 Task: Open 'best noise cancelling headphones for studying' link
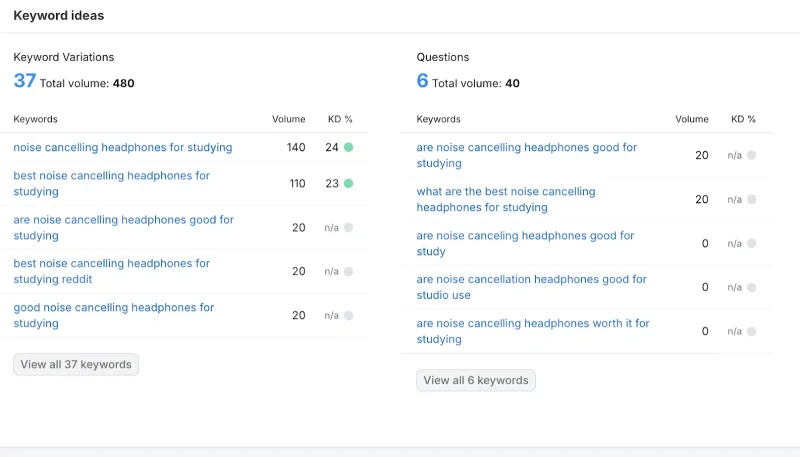point(111,184)
